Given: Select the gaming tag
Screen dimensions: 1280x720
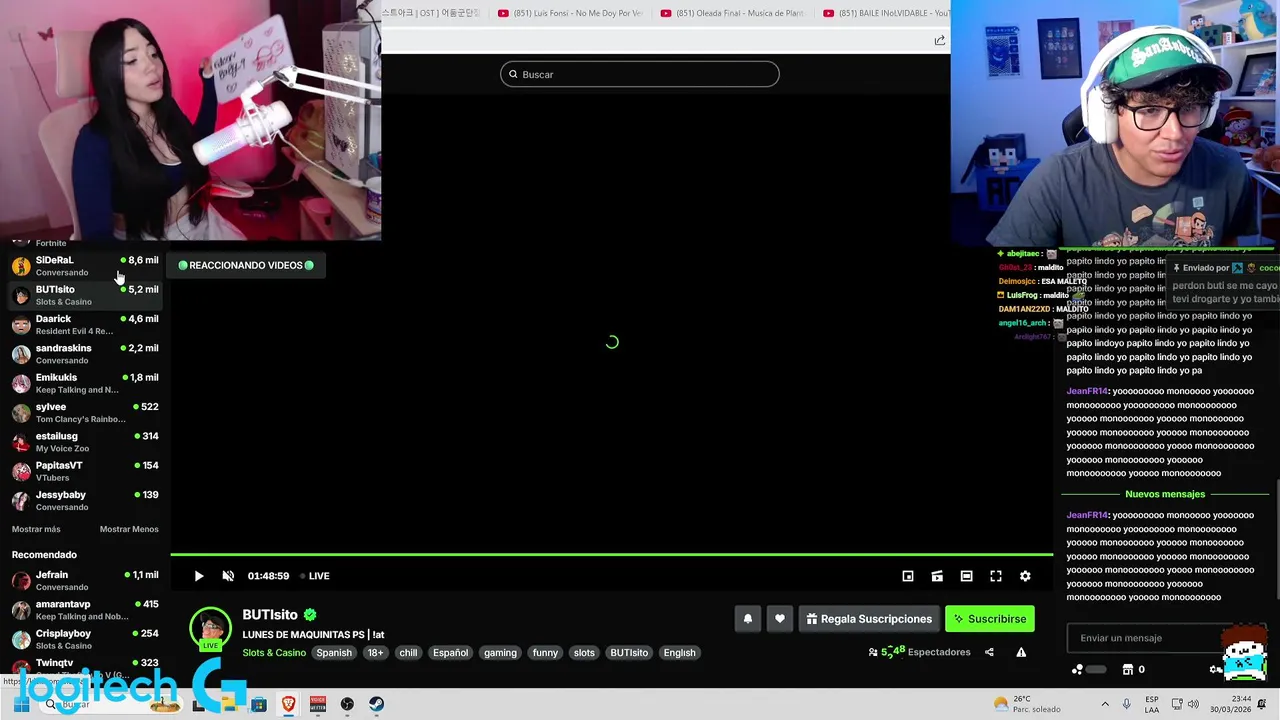Looking at the screenshot, I should [500, 653].
